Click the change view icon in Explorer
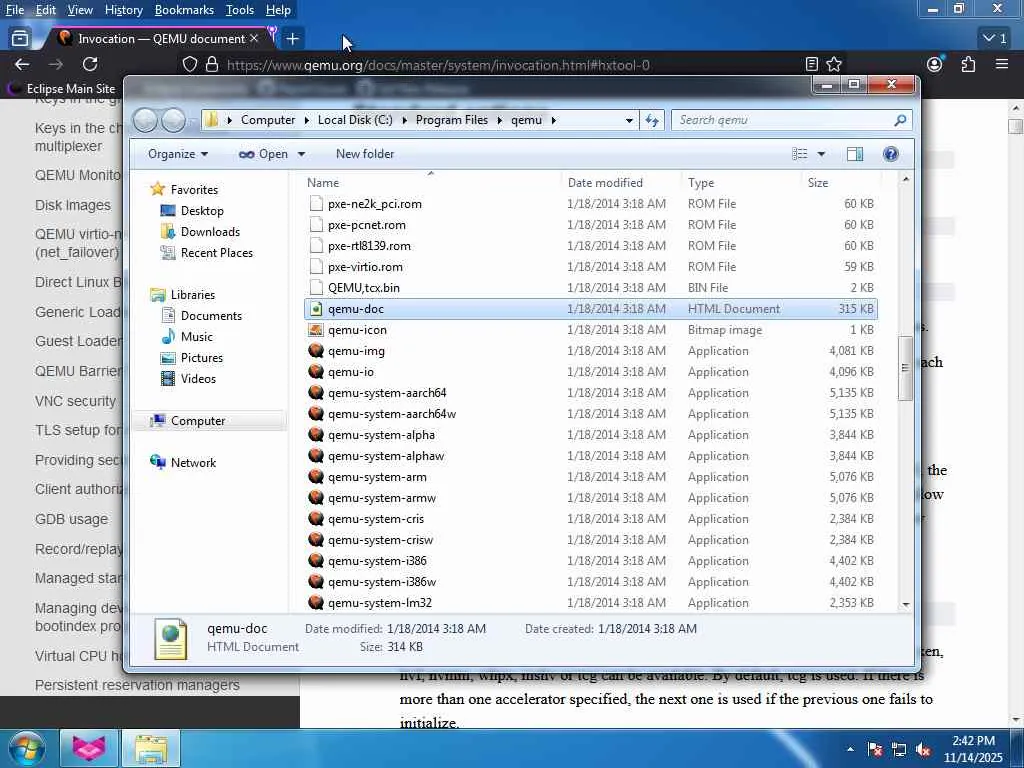 (799, 154)
